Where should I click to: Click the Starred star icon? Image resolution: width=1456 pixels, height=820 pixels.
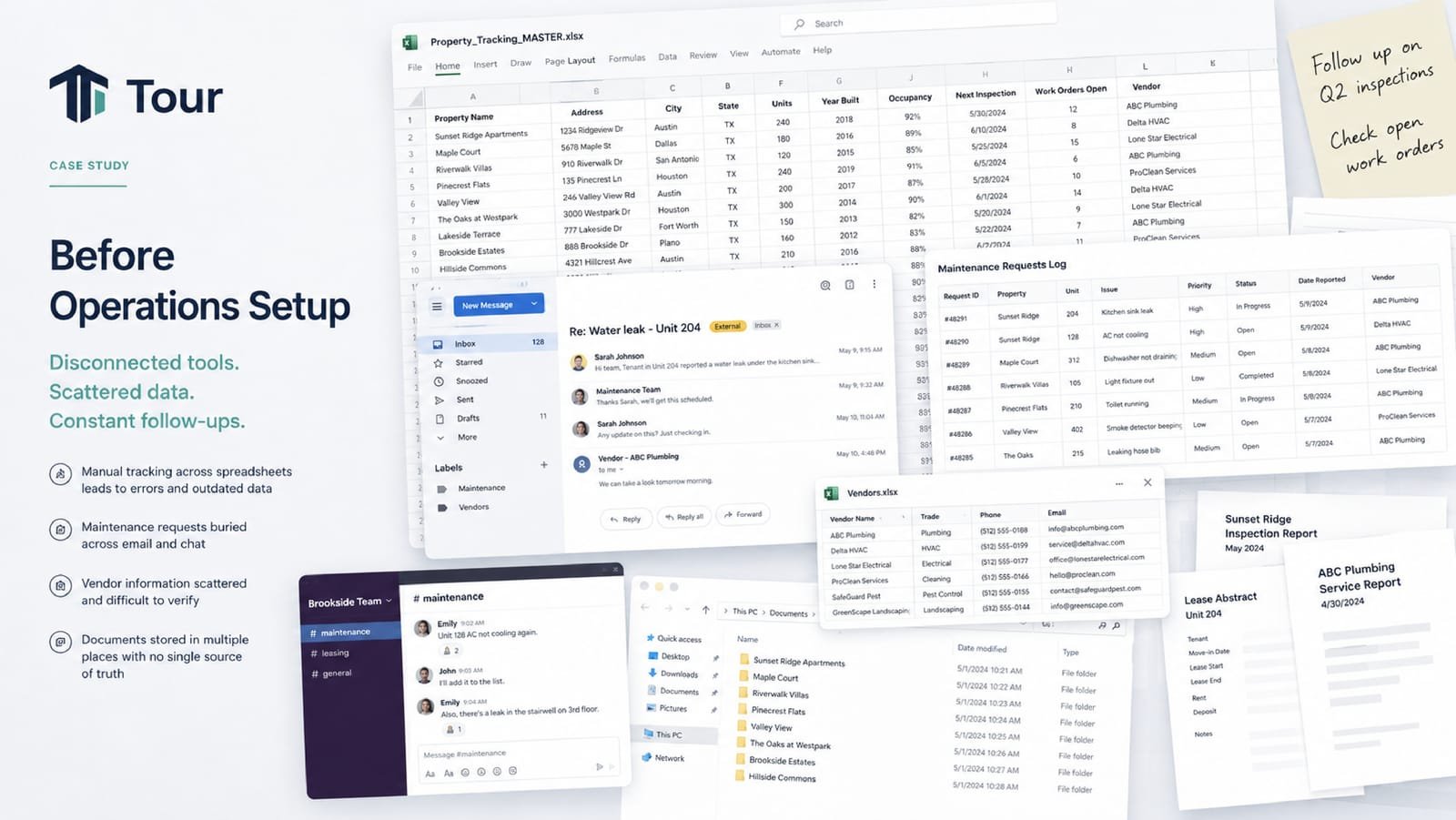[438, 363]
